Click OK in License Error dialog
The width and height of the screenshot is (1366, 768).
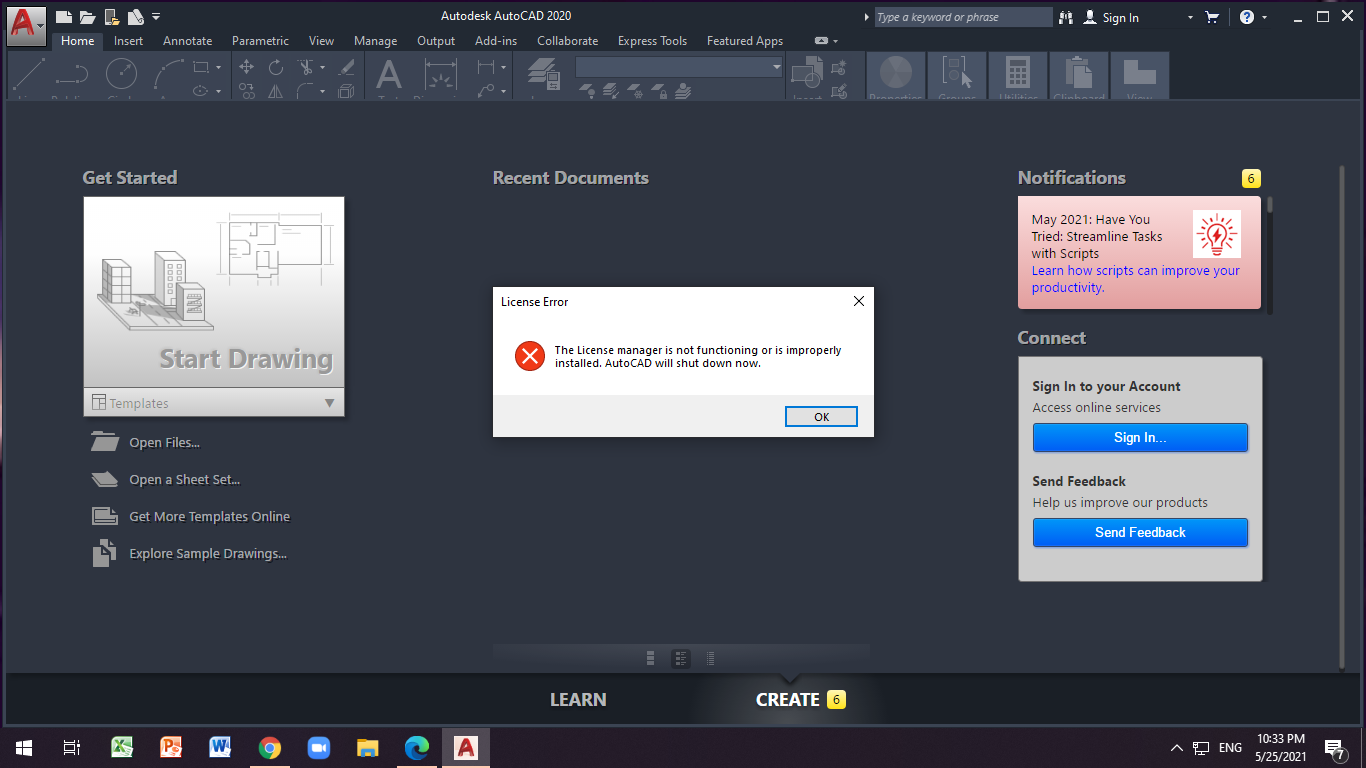point(821,417)
